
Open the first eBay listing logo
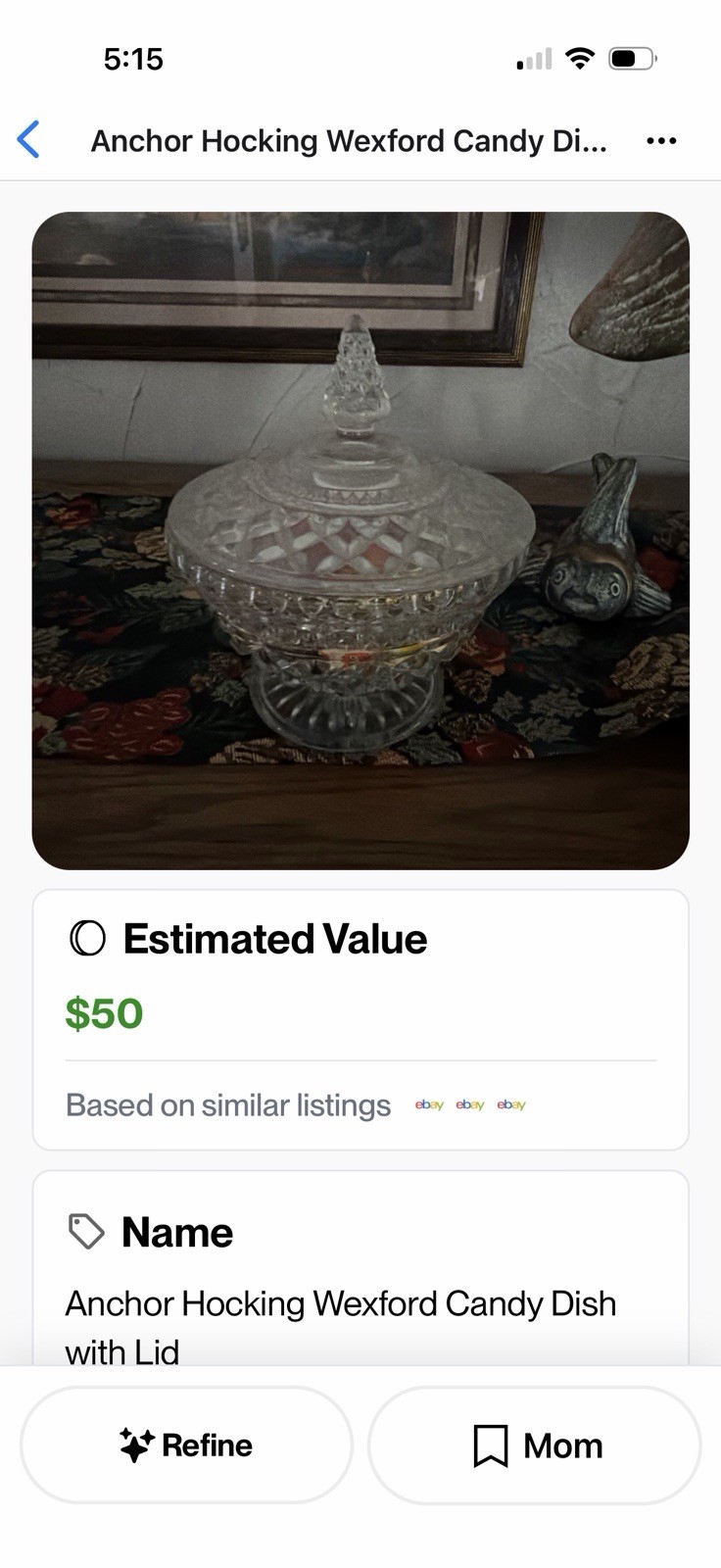[429, 1105]
